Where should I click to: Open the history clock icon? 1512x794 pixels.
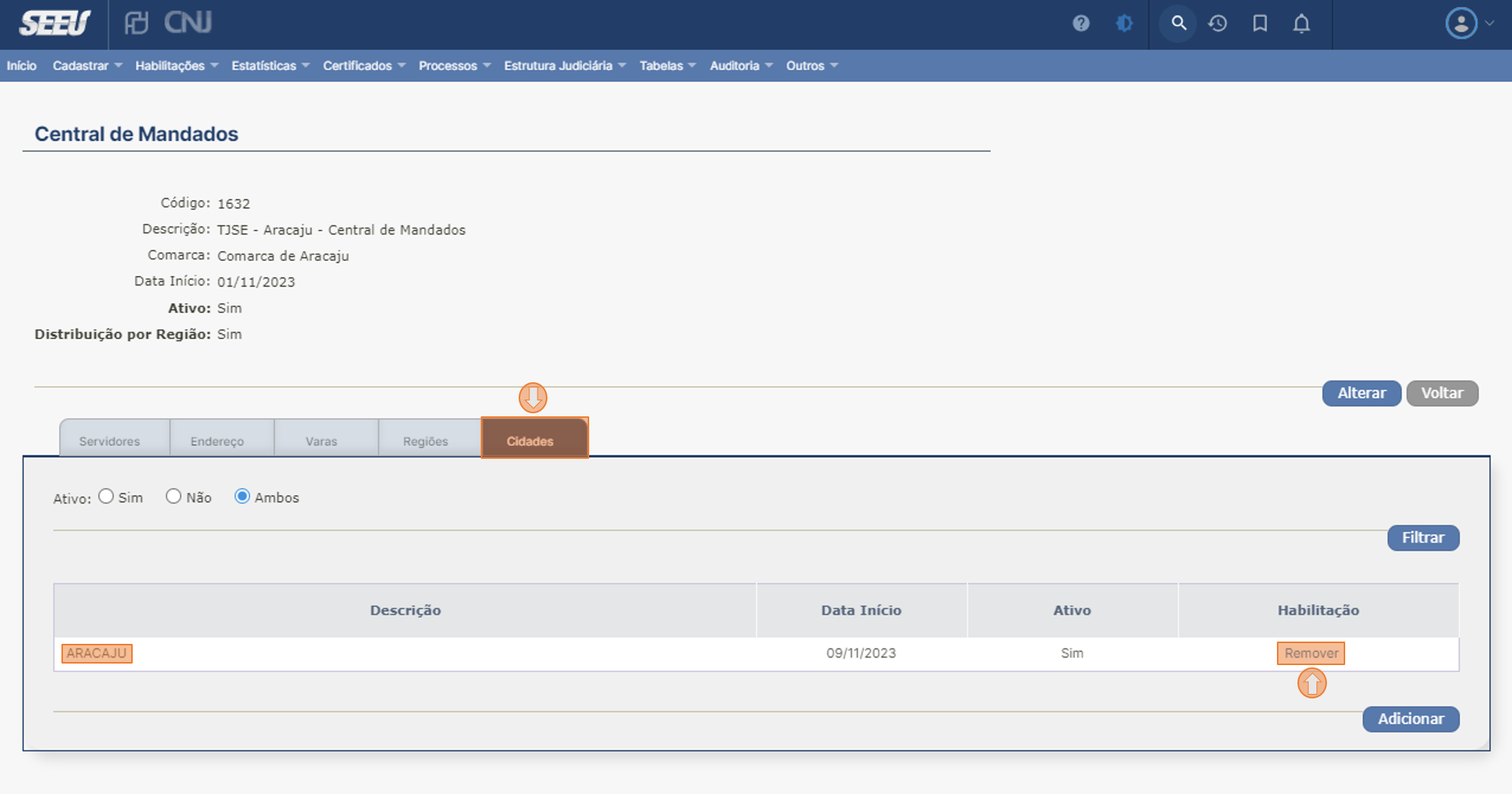pyautogui.click(x=1219, y=24)
